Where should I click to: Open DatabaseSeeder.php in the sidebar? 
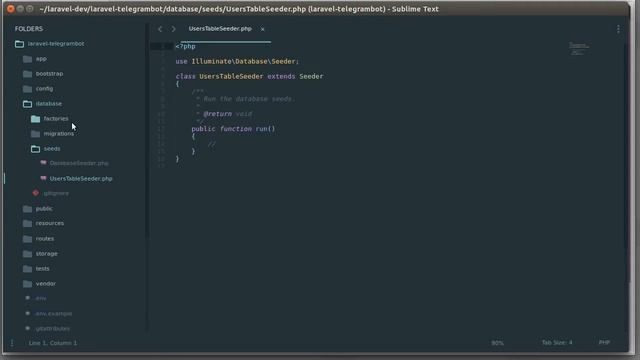(x=79, y=163)
